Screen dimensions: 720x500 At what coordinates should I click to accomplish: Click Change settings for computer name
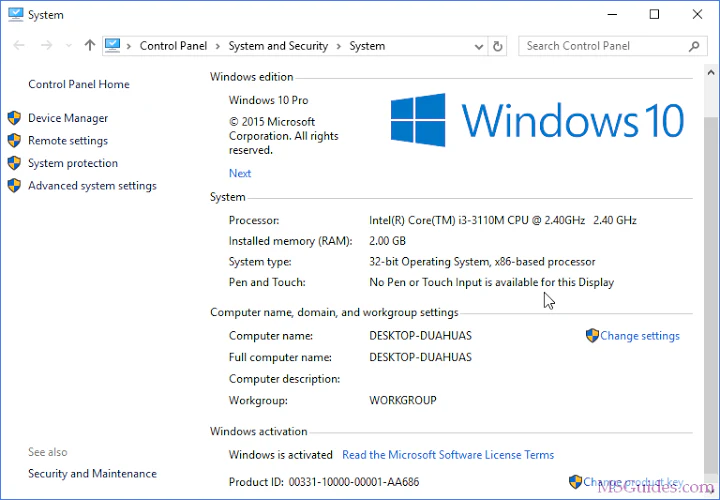pyautogui.click(x=639, y=336)
